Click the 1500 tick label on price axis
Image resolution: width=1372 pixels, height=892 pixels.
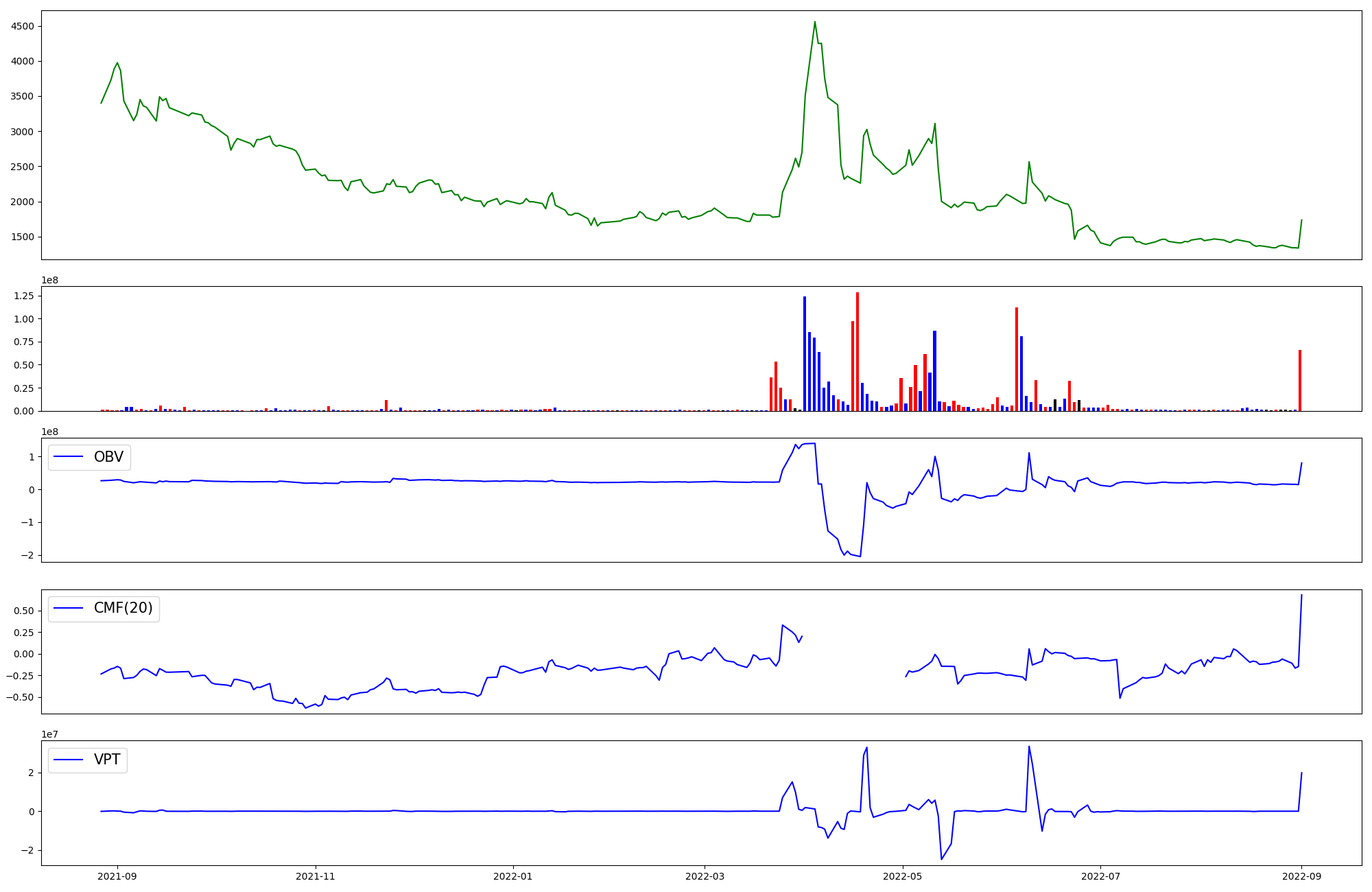point(23,237)
